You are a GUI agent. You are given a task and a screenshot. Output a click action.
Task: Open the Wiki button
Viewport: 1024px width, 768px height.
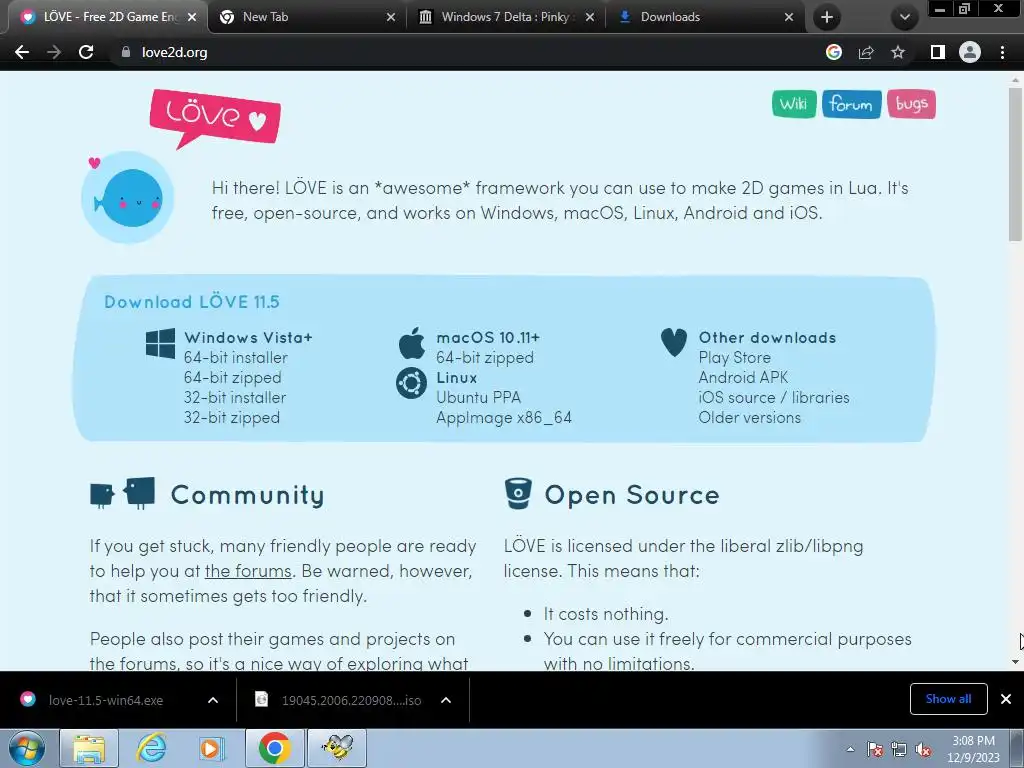[794, 104]
